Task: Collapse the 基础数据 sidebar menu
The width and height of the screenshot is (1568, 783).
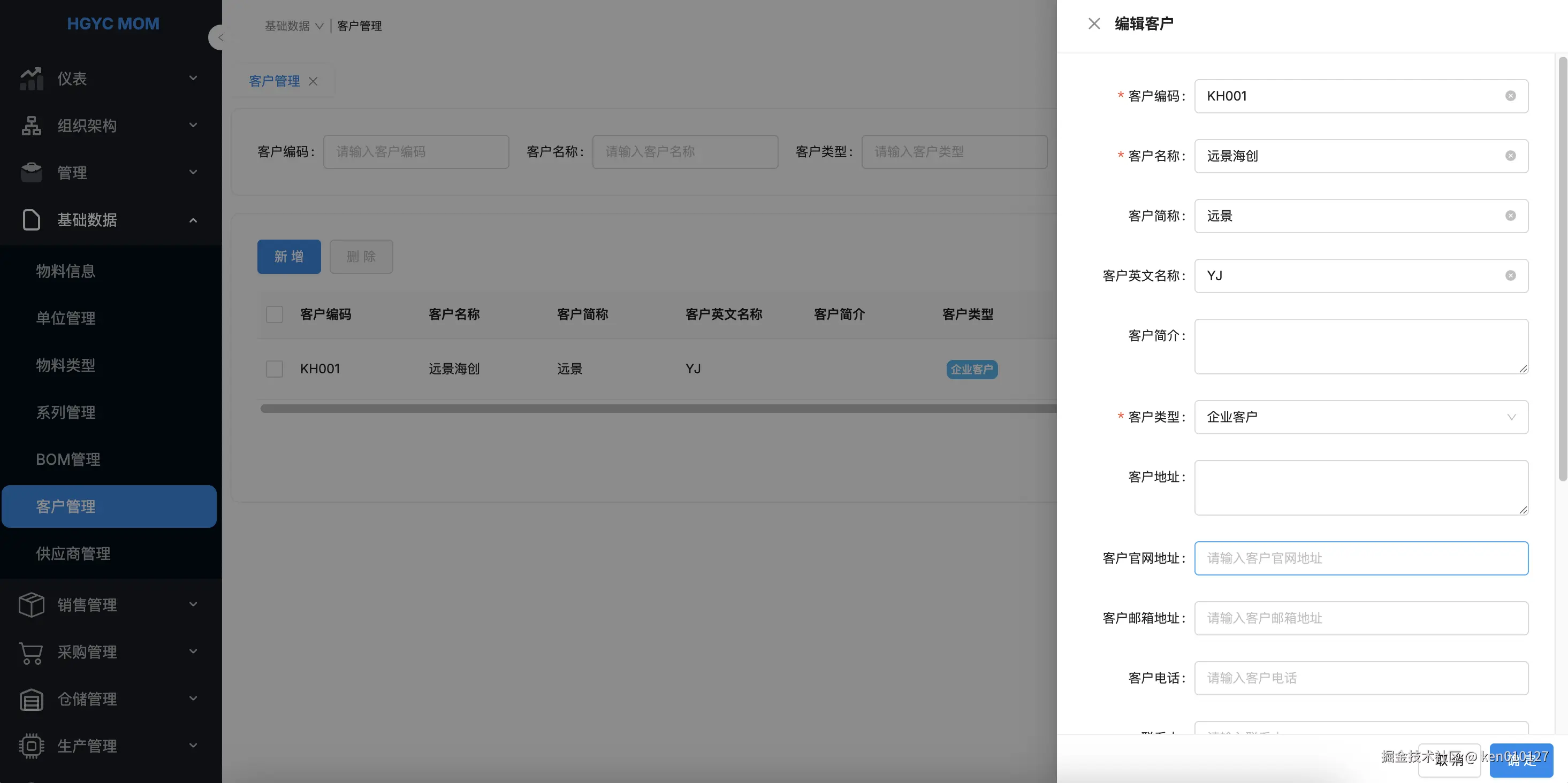Action: 193,220
